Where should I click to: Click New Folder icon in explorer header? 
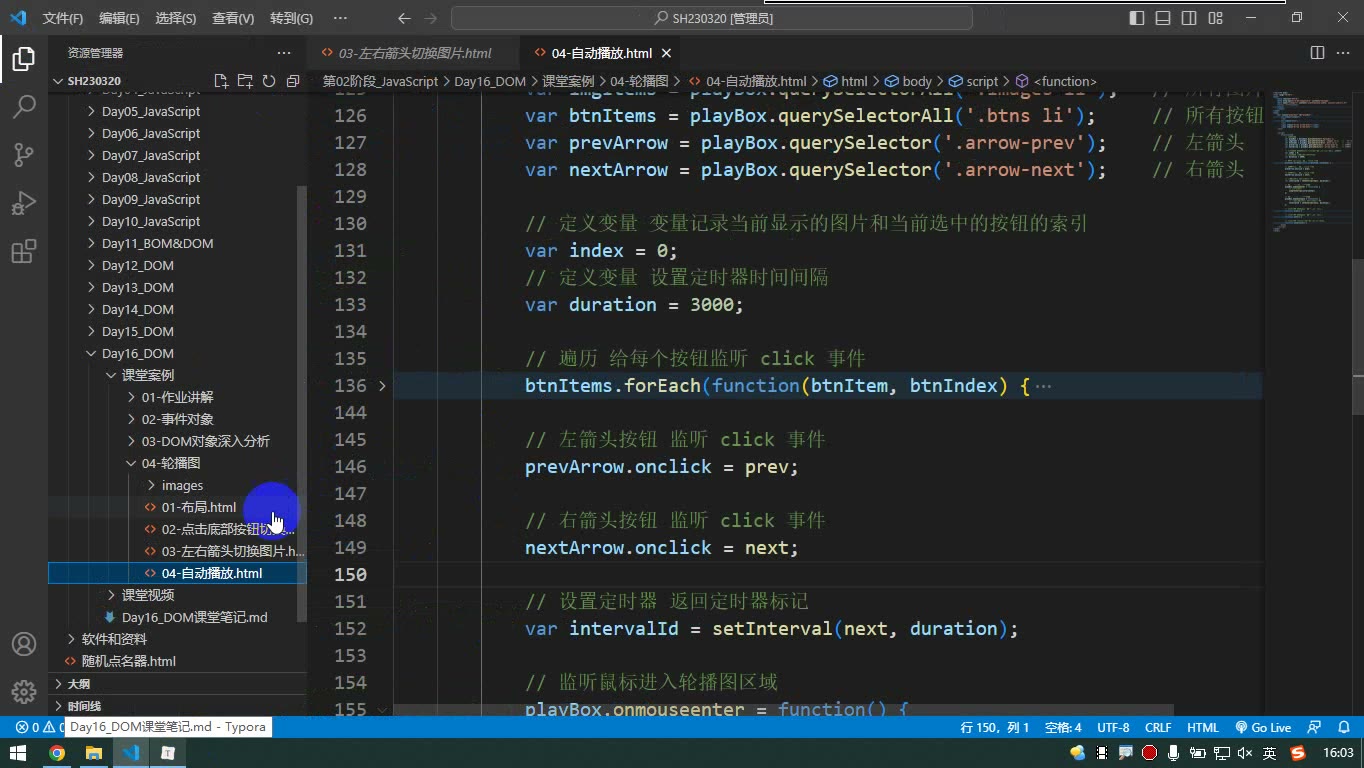click(x=245, y=81)
